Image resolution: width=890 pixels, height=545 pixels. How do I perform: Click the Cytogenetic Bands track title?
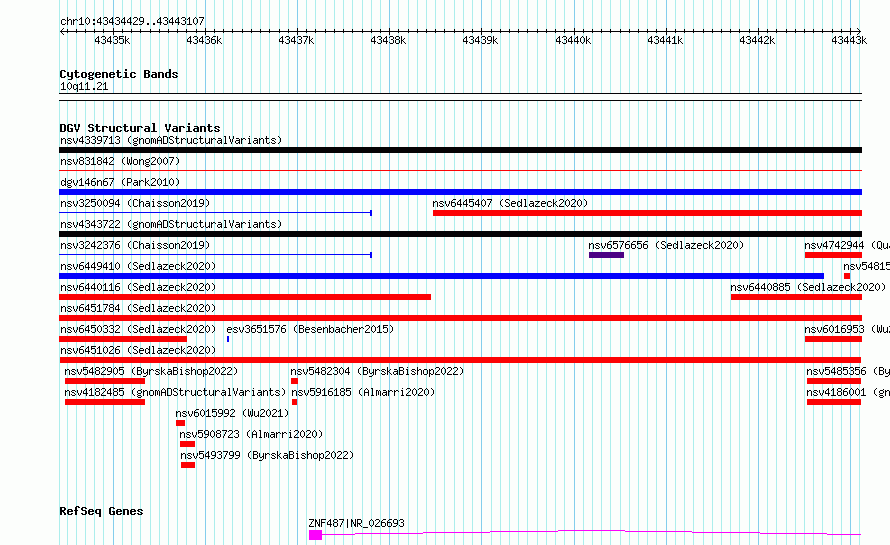[119, 74]
